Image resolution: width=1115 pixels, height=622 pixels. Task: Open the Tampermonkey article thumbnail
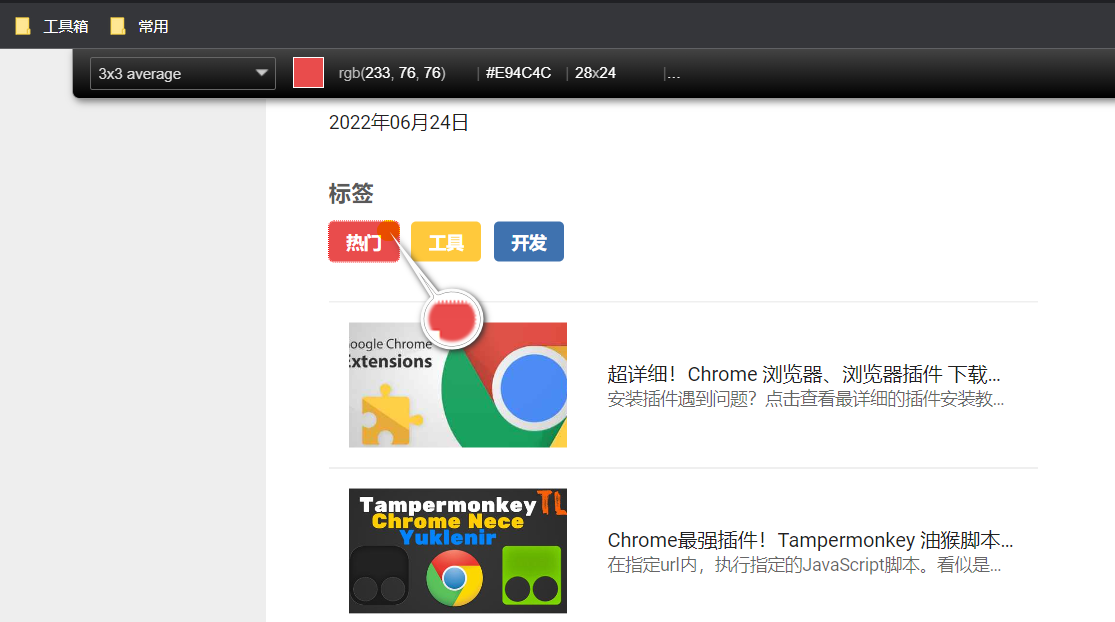pyautogui.click(x=458, y=551)
